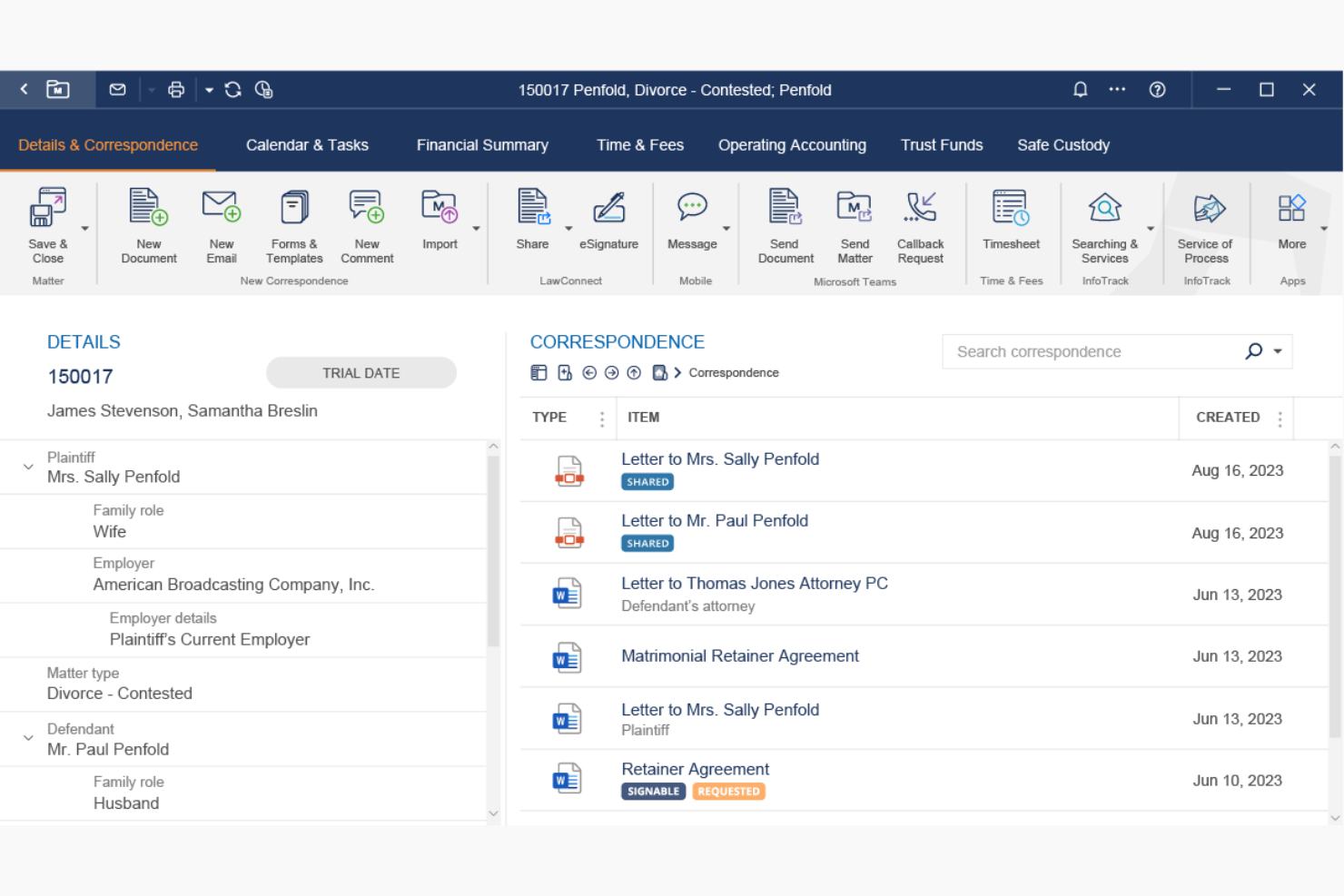1344x896 pixels.
Task: Switch to Calendar & Tasks tab
Action: [x=307, y=145]
